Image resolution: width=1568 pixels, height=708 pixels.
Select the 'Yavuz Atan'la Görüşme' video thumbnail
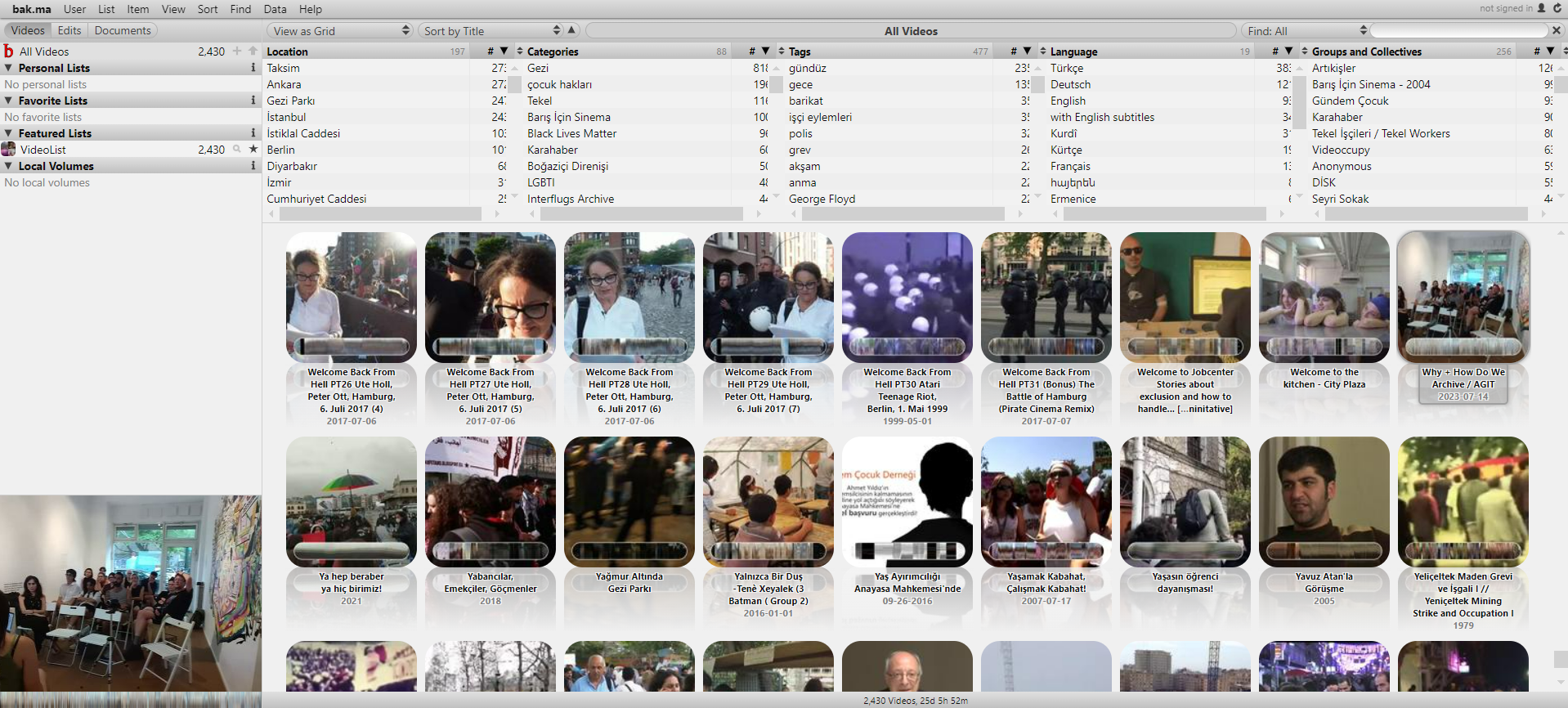(x=1324, y=502)
